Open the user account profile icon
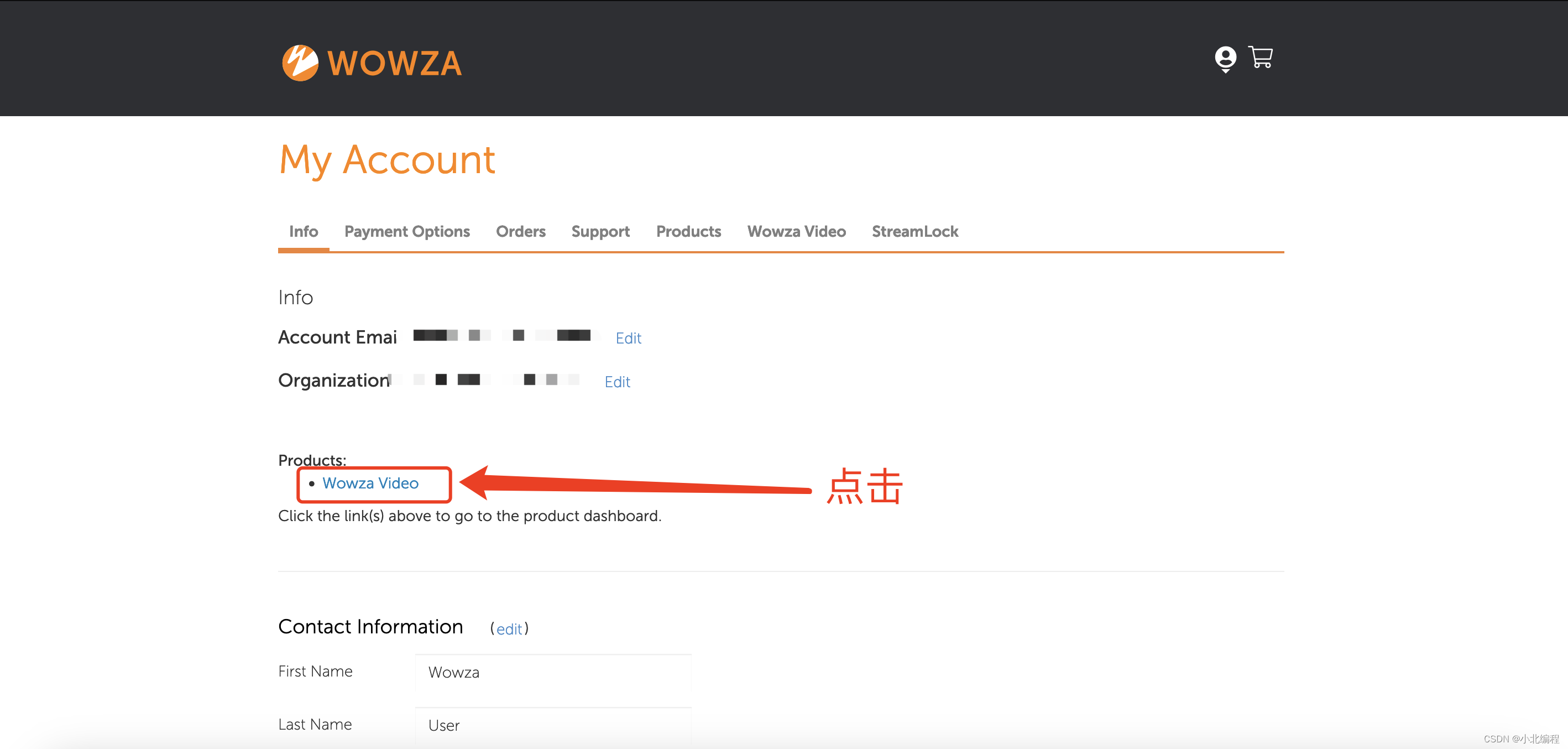 tap(1225, 59)
